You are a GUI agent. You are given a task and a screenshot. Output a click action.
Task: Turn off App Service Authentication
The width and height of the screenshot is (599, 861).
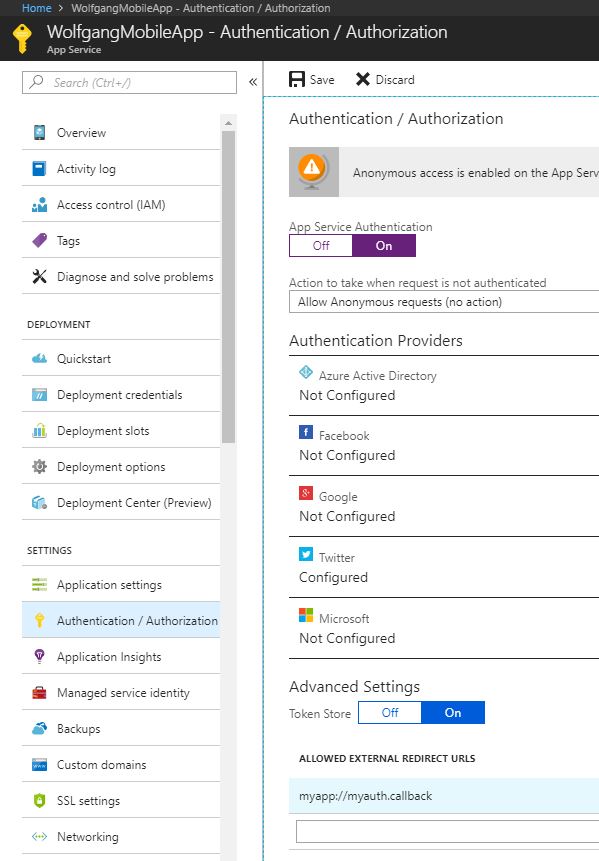(x=320, y=243)
